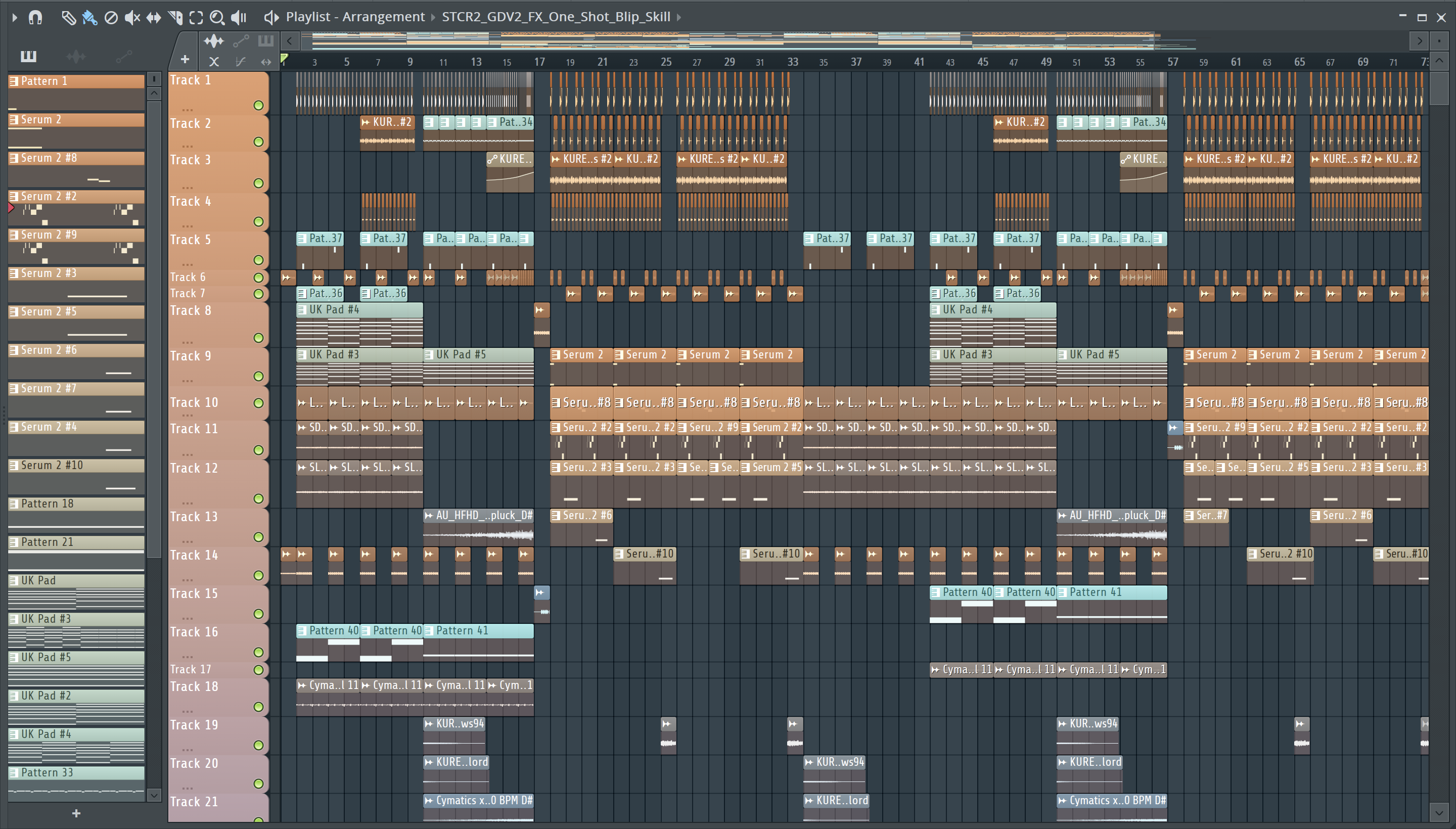Open the playlist options menu arrow
This screenshot has width=1456, height=829.
pyautogui.click(x=15, y=18)
